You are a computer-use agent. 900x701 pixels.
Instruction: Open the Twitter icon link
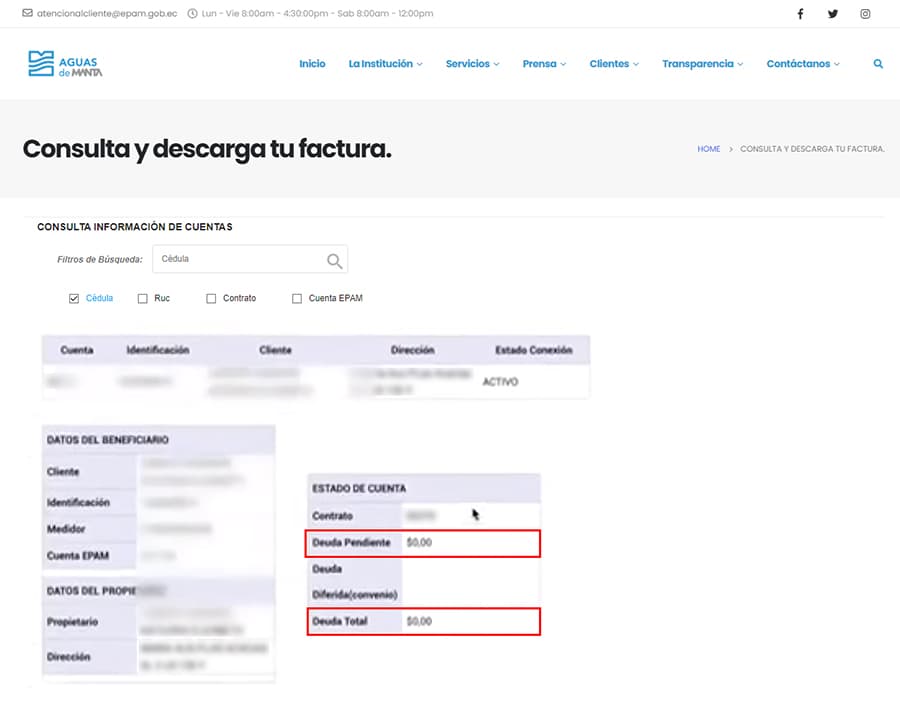click(833, 14)
